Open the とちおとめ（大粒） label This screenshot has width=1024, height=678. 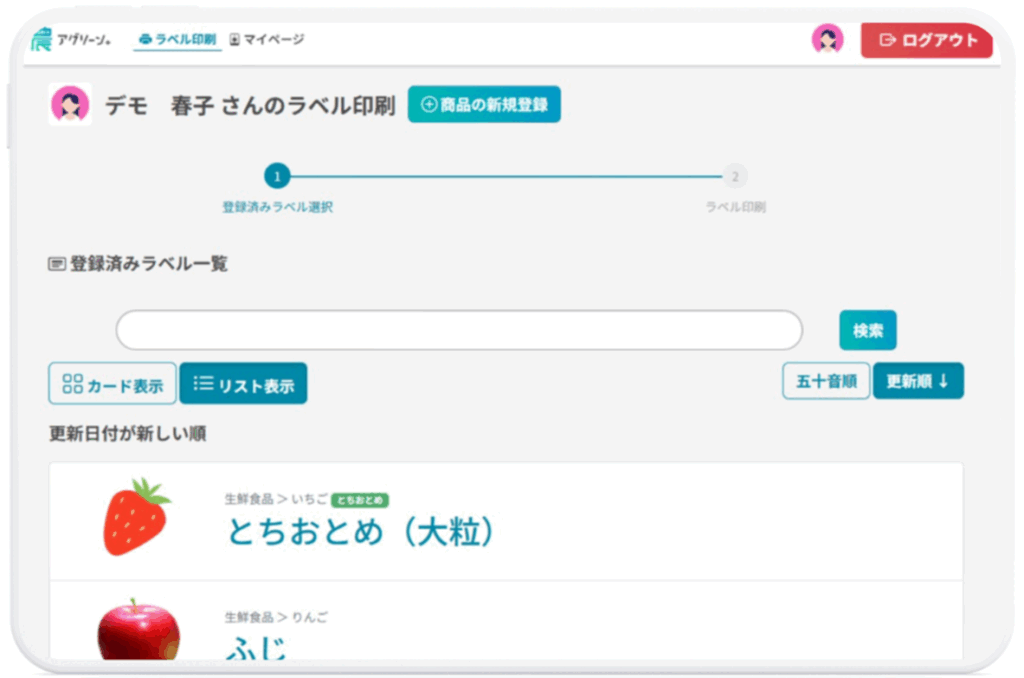[361, 532]
